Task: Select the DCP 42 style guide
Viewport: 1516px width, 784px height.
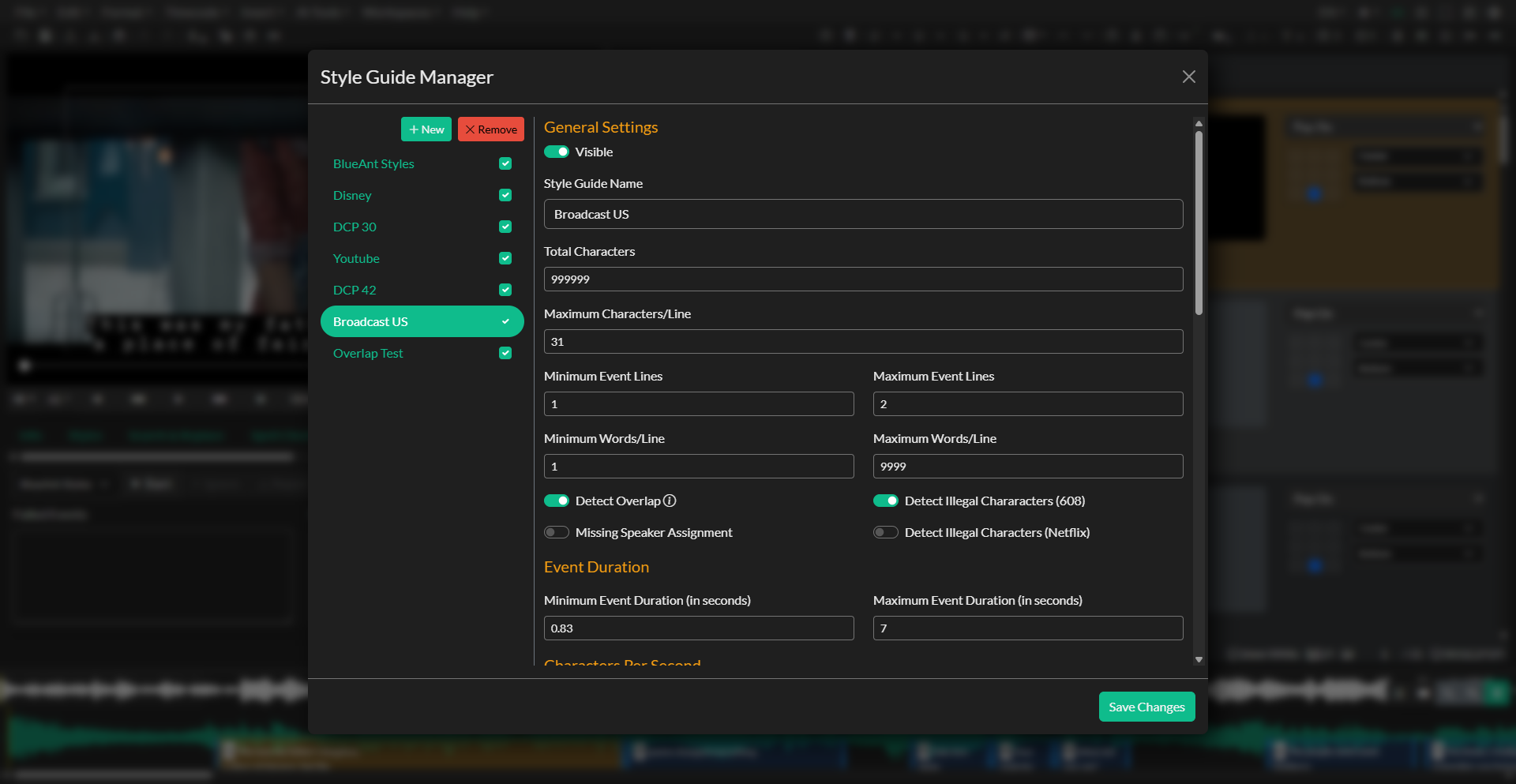Action: (355, 290)
